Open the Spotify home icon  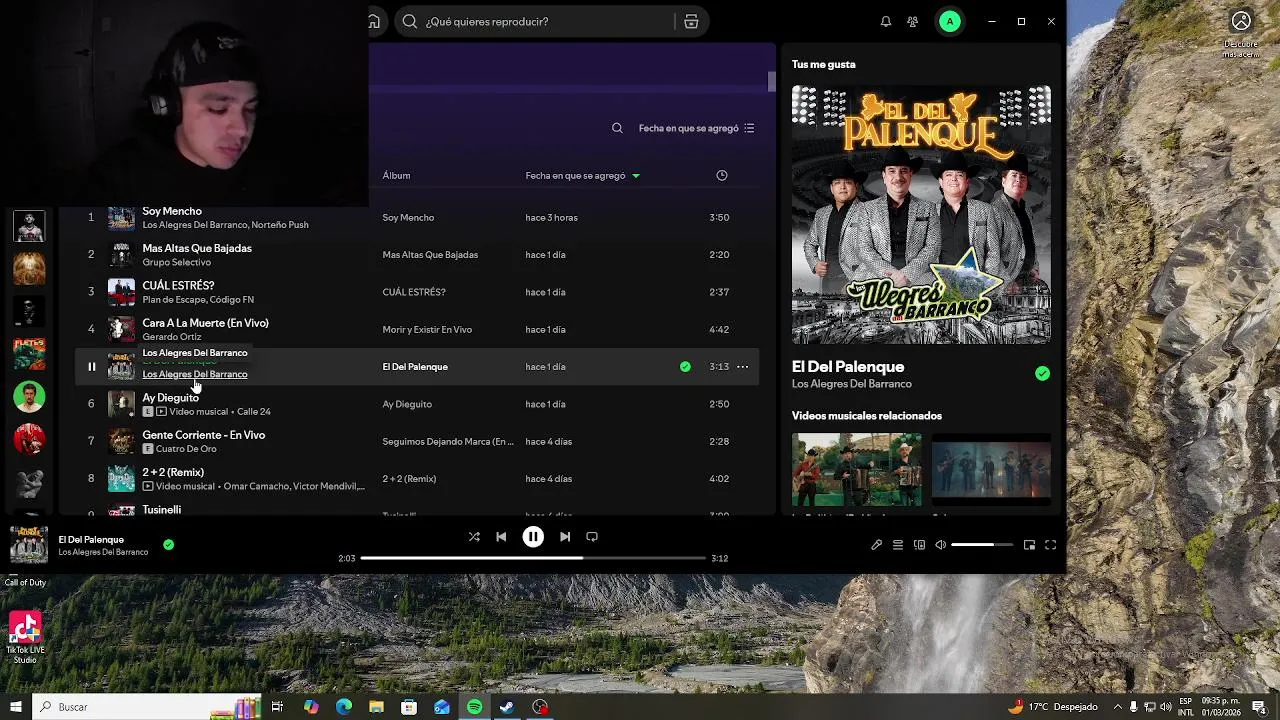(x=374, y=21)
